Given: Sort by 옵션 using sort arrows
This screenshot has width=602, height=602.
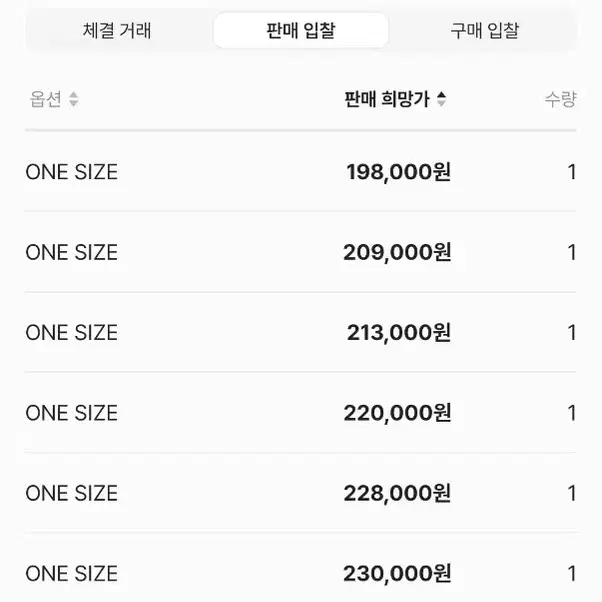Looking at the screenshot, I should (74, 99).
